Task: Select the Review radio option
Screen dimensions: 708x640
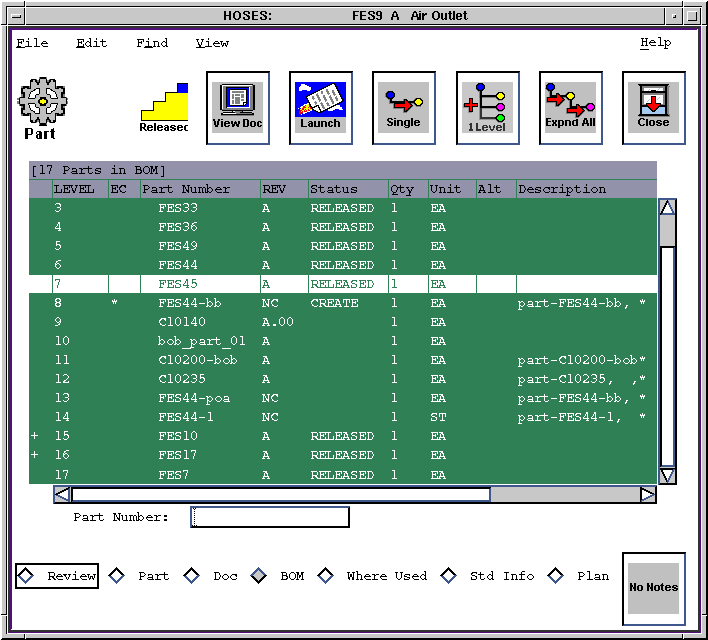Action: tap(27, 576)
